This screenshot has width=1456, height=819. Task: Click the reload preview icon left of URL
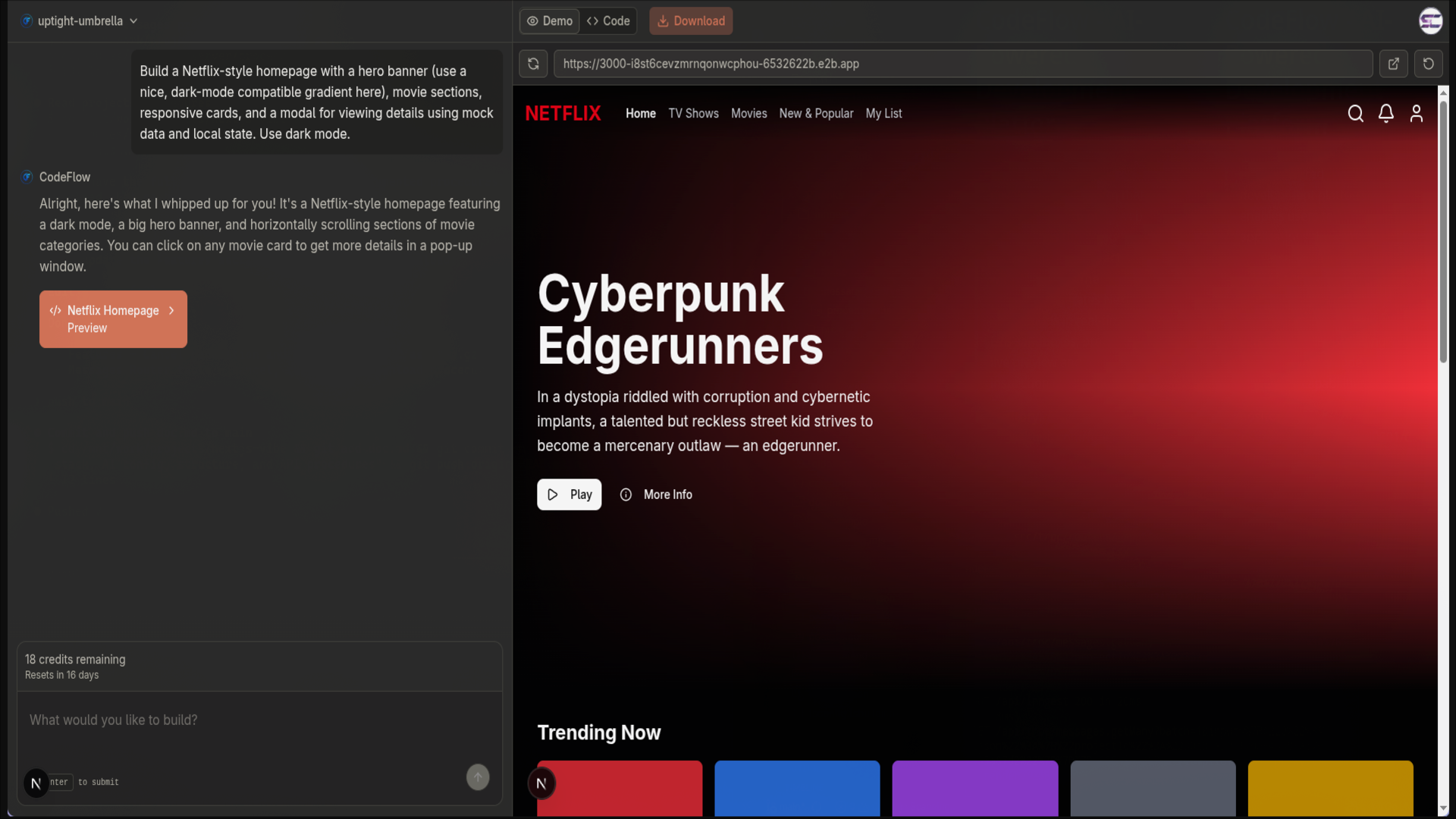point(533,64)
